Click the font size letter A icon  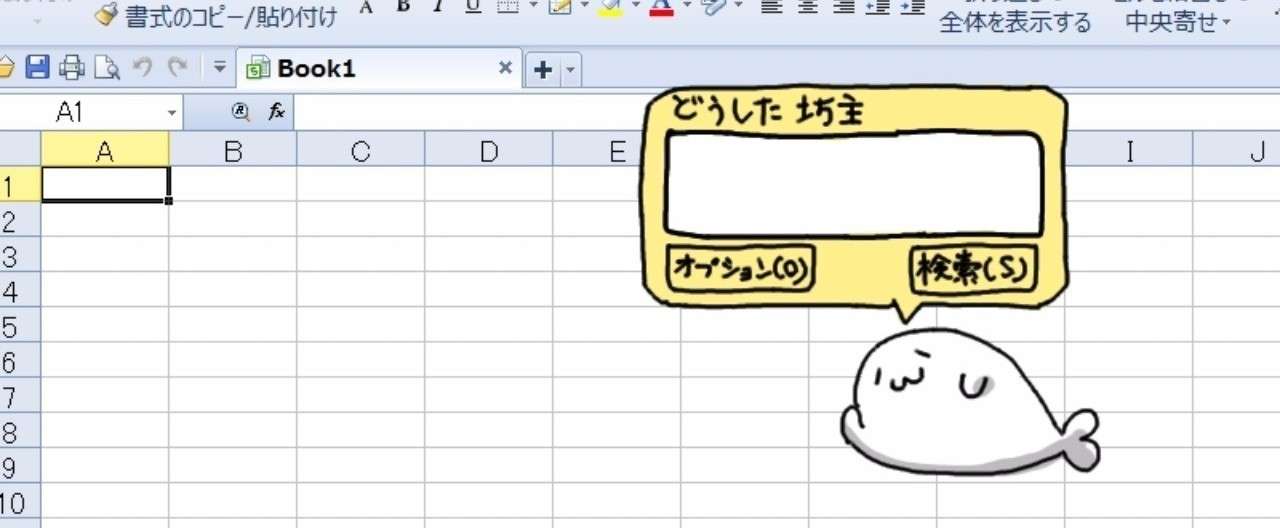[366, 6]
